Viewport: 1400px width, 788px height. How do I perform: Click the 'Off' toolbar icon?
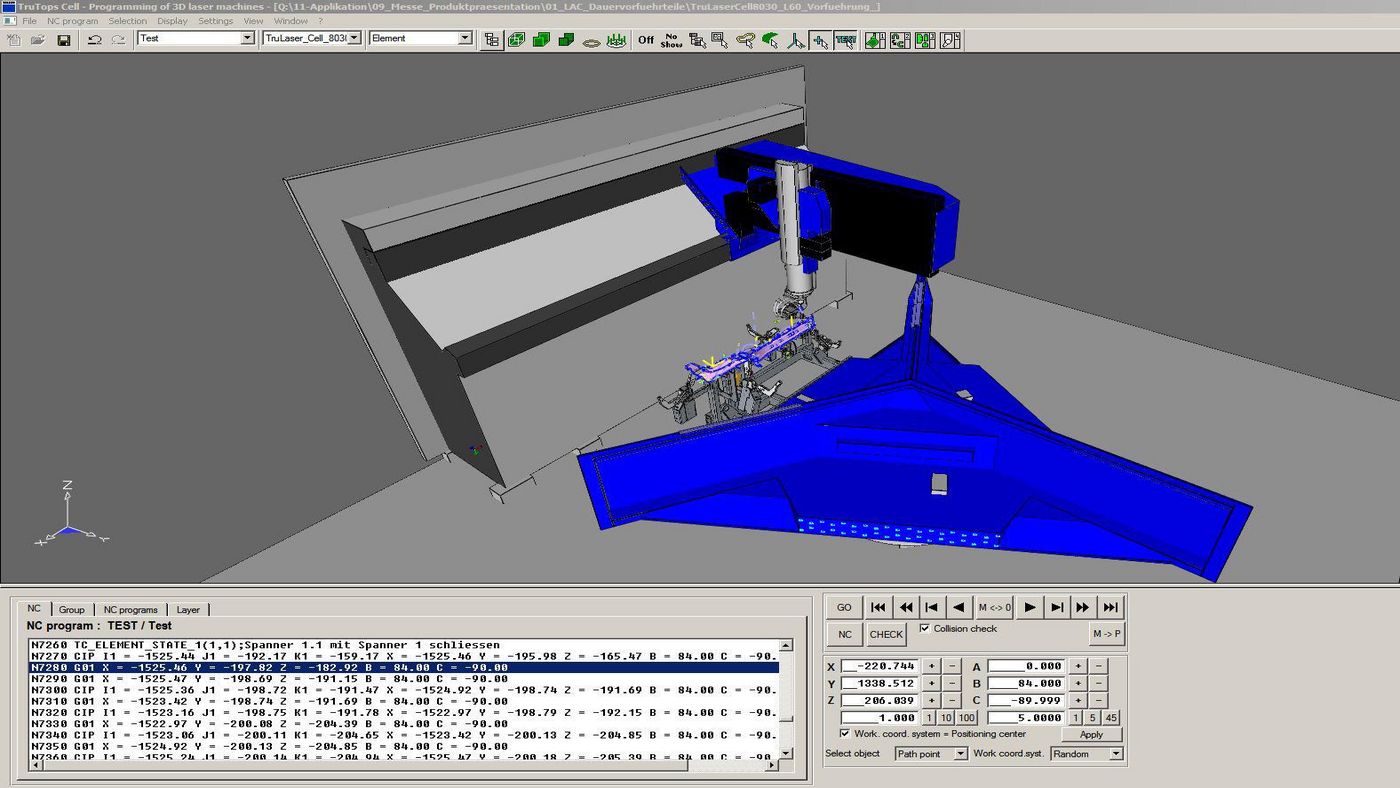646,40
